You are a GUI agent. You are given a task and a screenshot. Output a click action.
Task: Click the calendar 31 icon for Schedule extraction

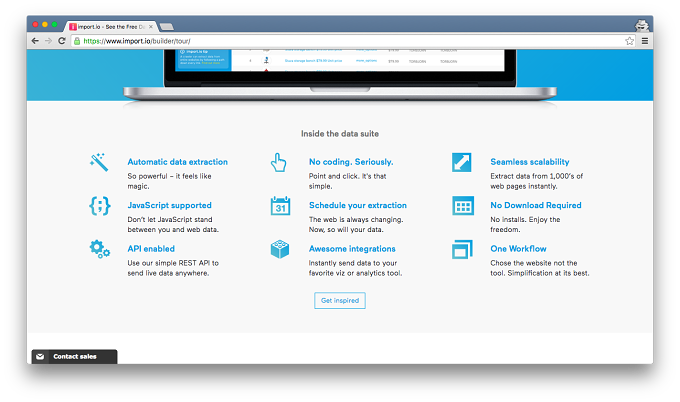[280, 206]
